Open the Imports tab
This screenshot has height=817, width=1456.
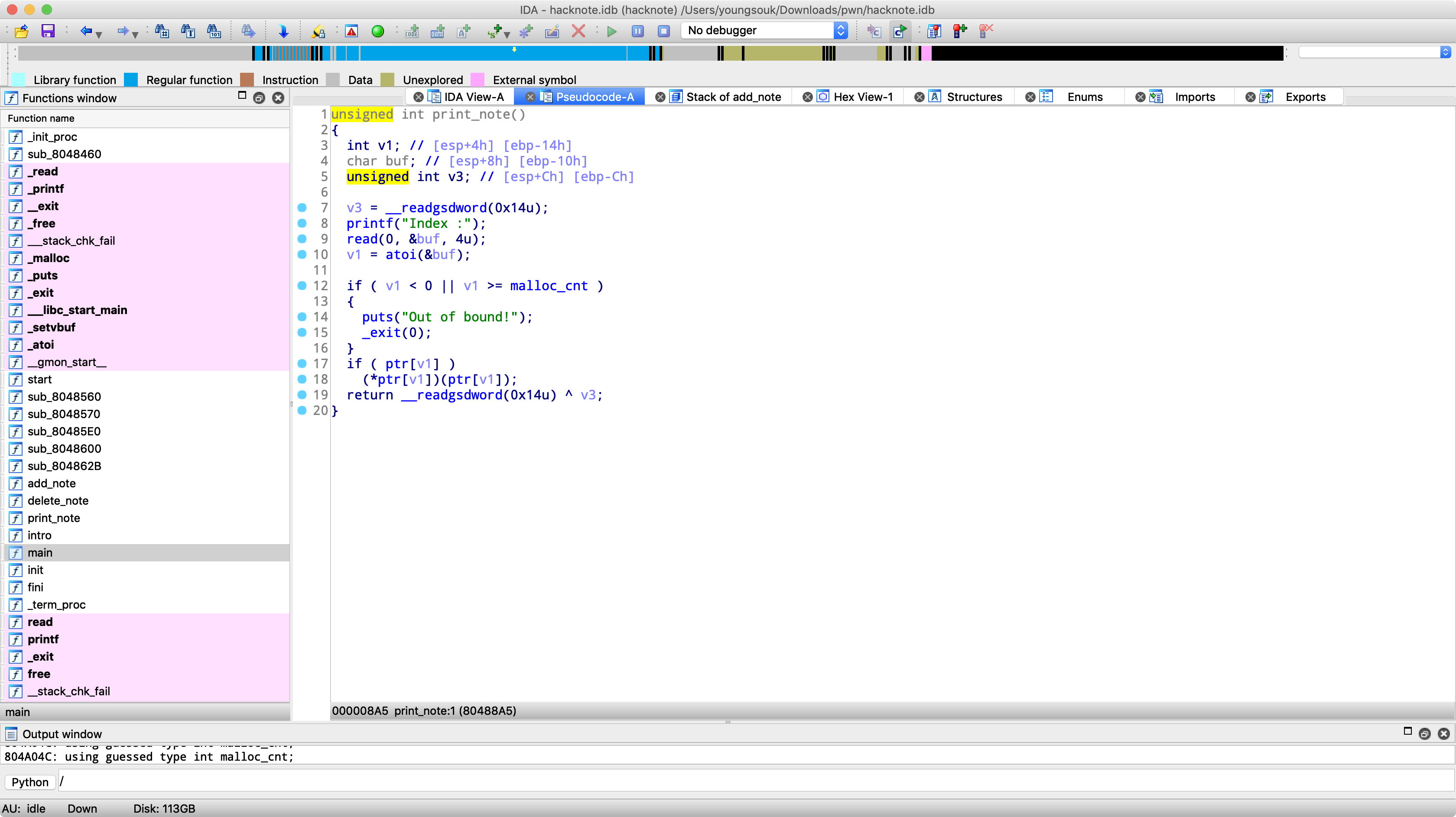click(x=1195, y=97)
